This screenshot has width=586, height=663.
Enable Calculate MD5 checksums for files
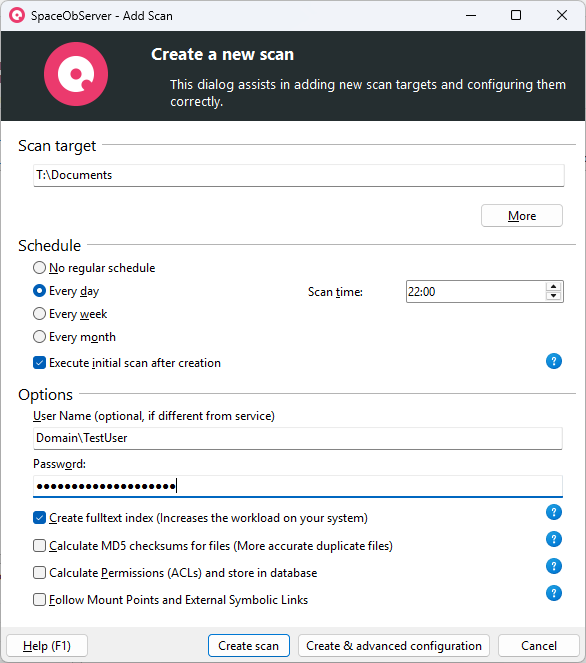[39, 546]
